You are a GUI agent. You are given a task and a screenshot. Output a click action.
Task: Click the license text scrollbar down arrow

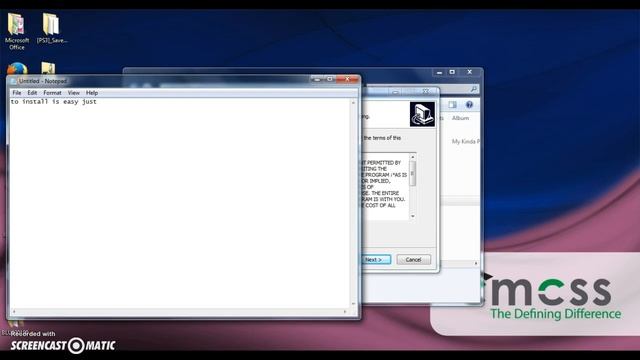(413, 216)
